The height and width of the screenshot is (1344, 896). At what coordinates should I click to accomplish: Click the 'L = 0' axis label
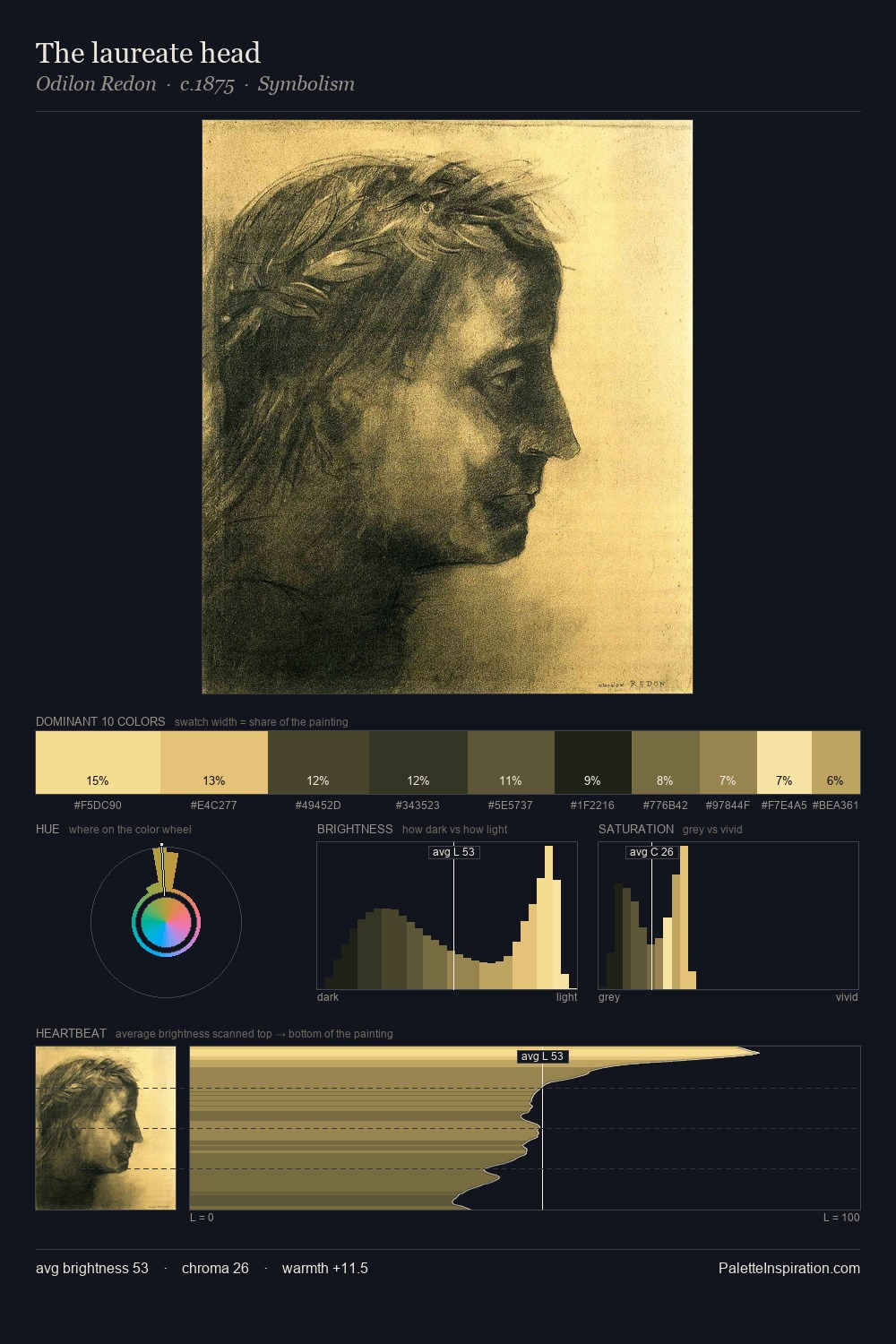tap(202, 1218)
